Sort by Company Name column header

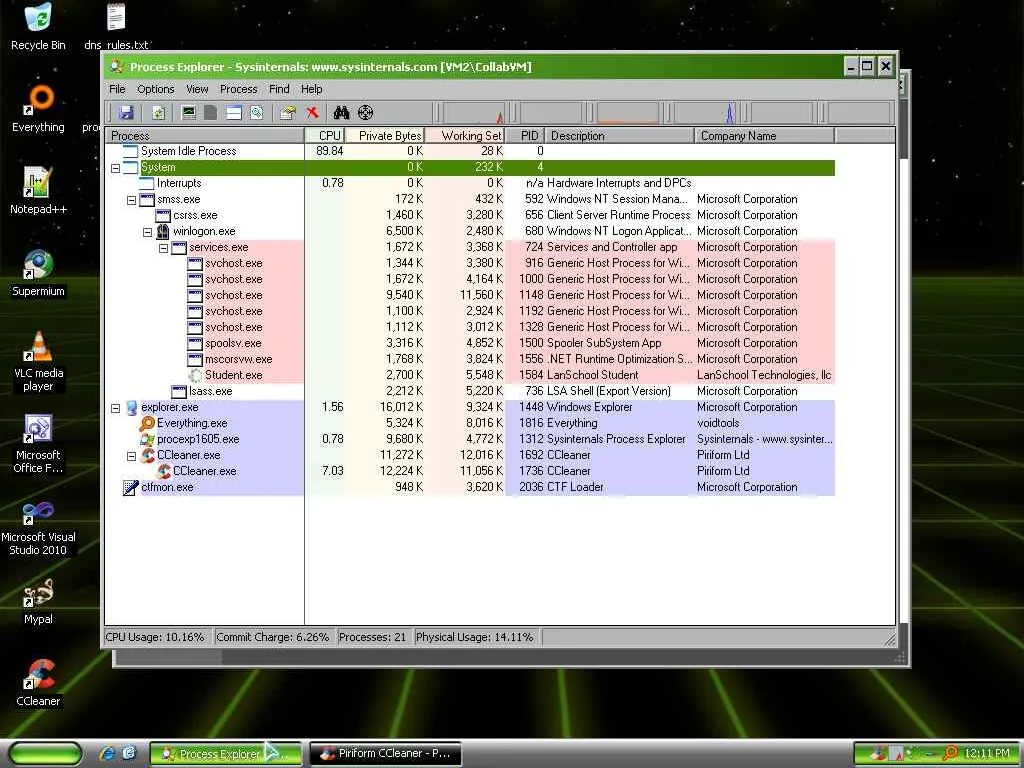[x=764, y=135]
